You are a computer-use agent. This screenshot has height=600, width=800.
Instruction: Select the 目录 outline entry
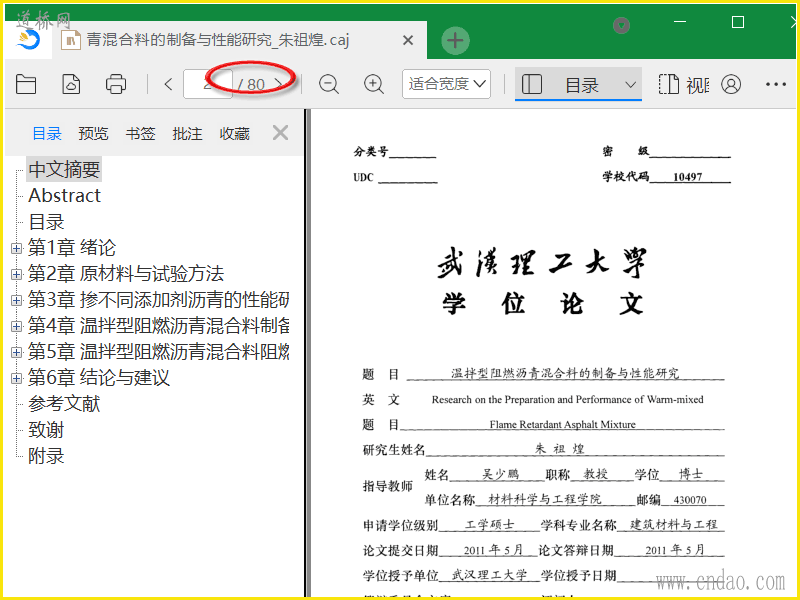click(x=46, y=222)
